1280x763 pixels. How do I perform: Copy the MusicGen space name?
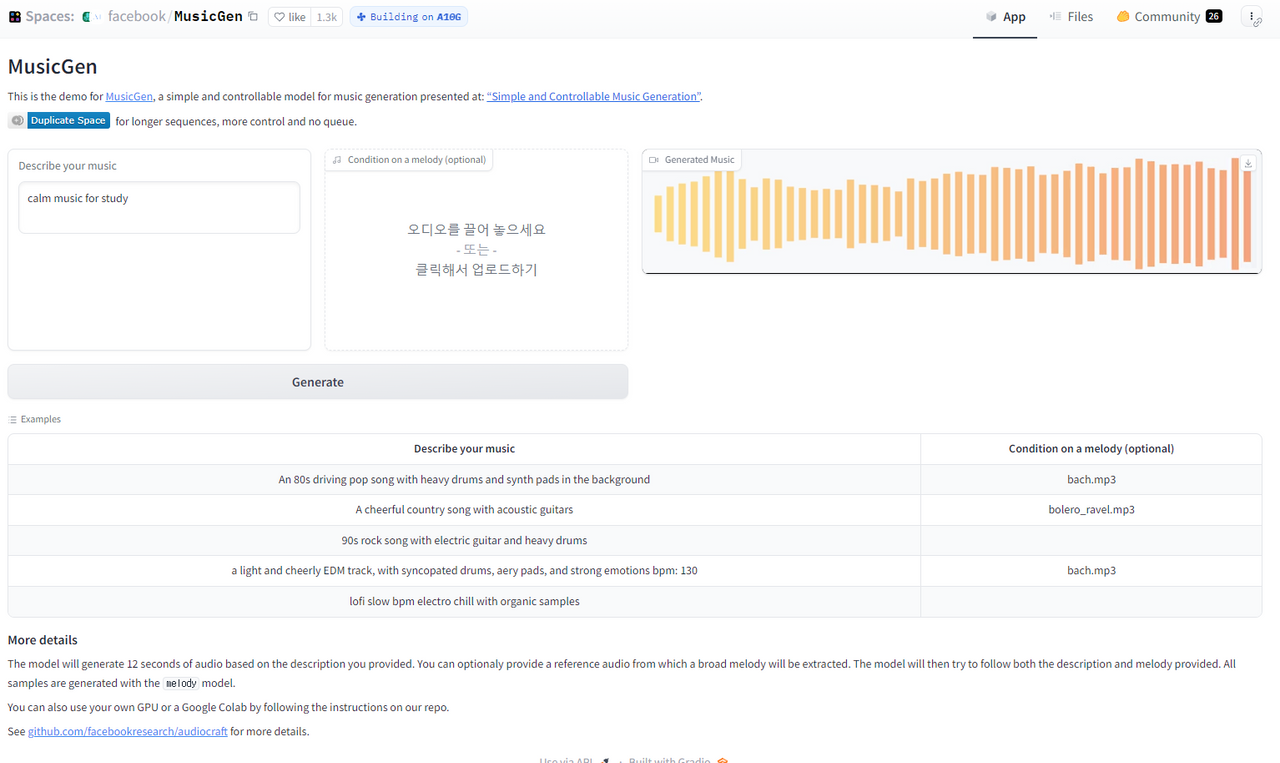253,17
